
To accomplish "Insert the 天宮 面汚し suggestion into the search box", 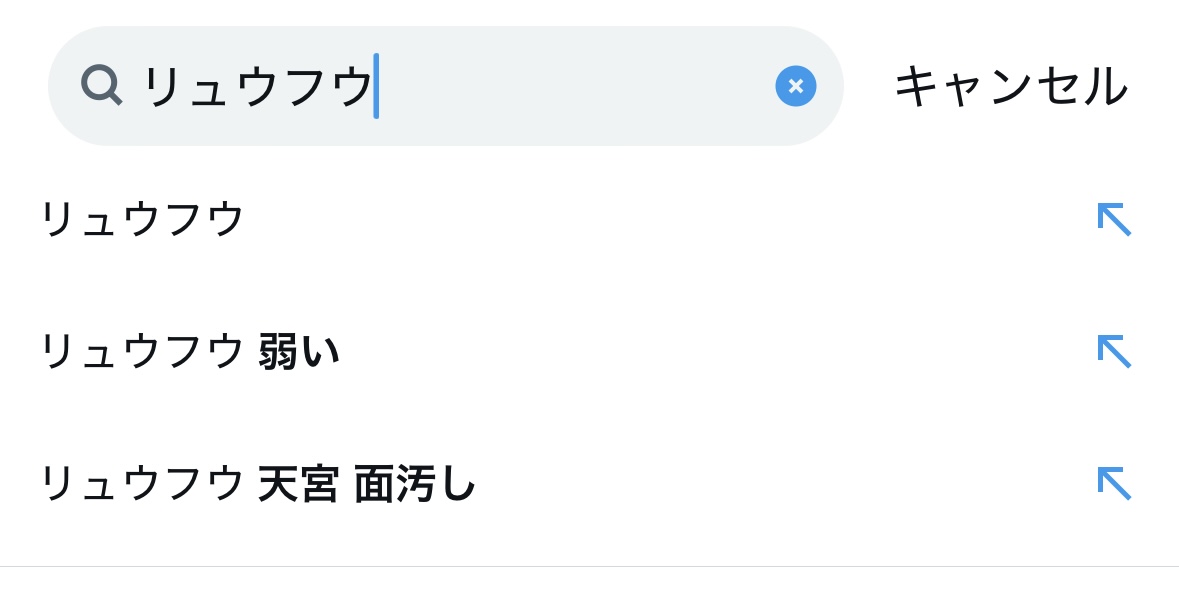I will pyautogui.click(x=1113, y=483).
